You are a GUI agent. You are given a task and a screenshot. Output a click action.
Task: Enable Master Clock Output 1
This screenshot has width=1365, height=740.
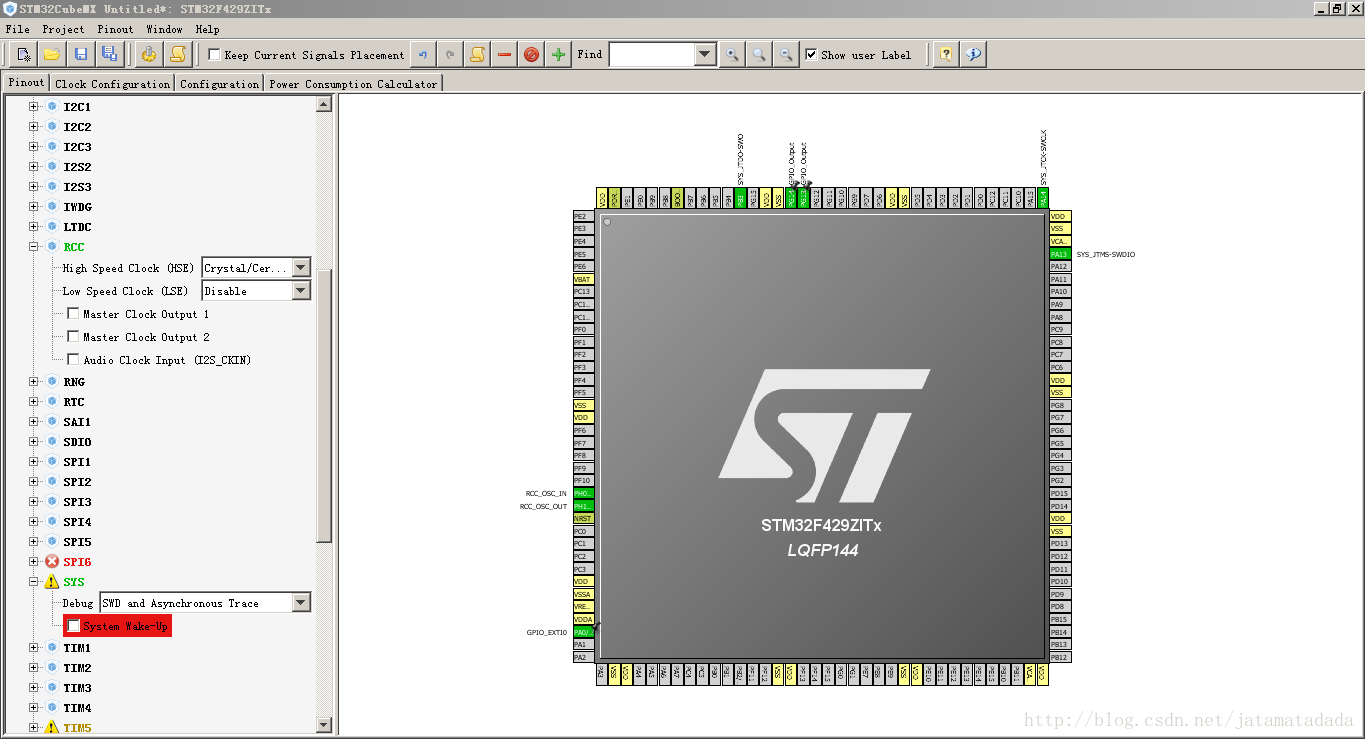point(73,314)
